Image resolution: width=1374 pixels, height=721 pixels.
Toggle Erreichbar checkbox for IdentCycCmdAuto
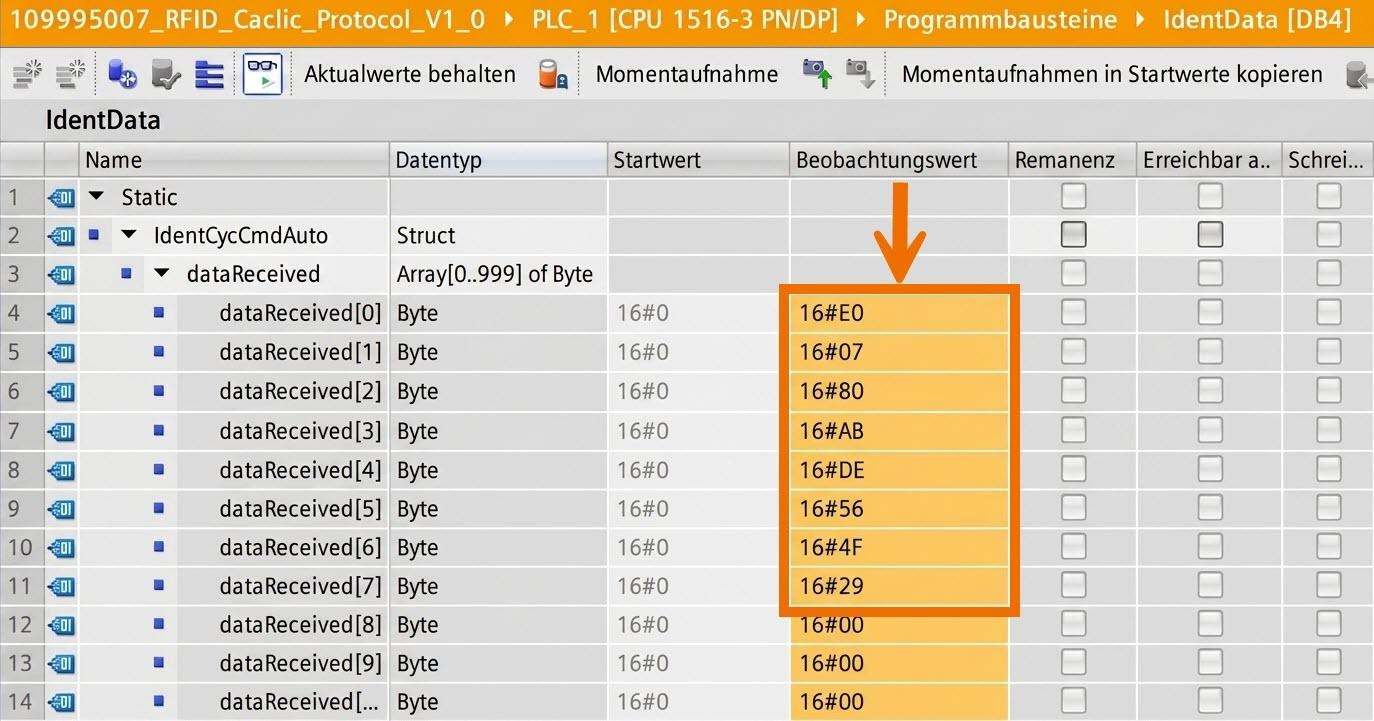tap(1210, 234)
